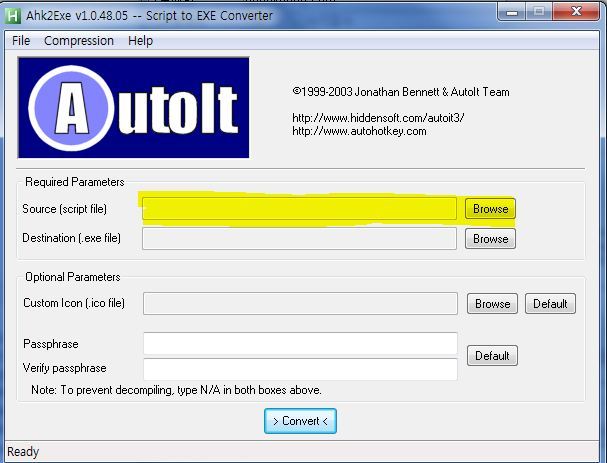Image resolution: width=607 pixels, height=463 pixels.
Task: Click the 'Verify passphrase' label
Action: (65, 368)
